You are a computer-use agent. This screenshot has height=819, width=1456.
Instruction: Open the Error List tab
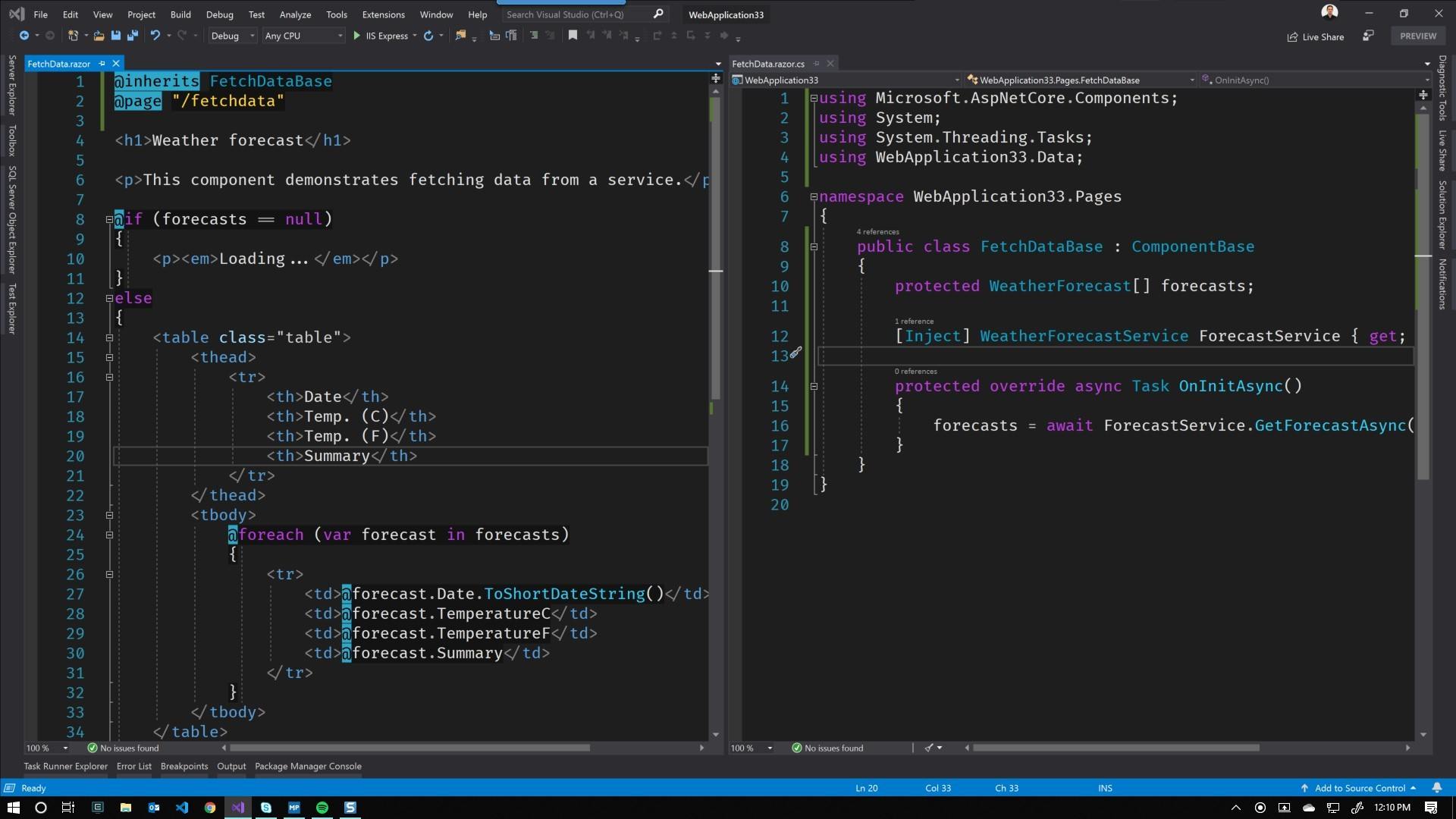[x=134, y=766]
